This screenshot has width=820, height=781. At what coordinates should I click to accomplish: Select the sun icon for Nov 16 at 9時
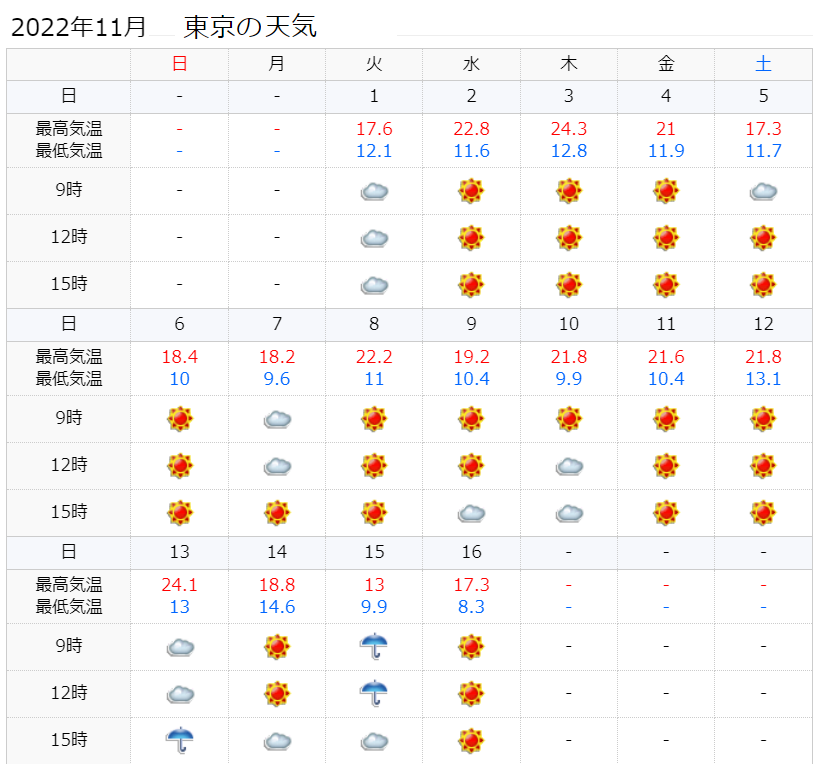pos(471,647)
